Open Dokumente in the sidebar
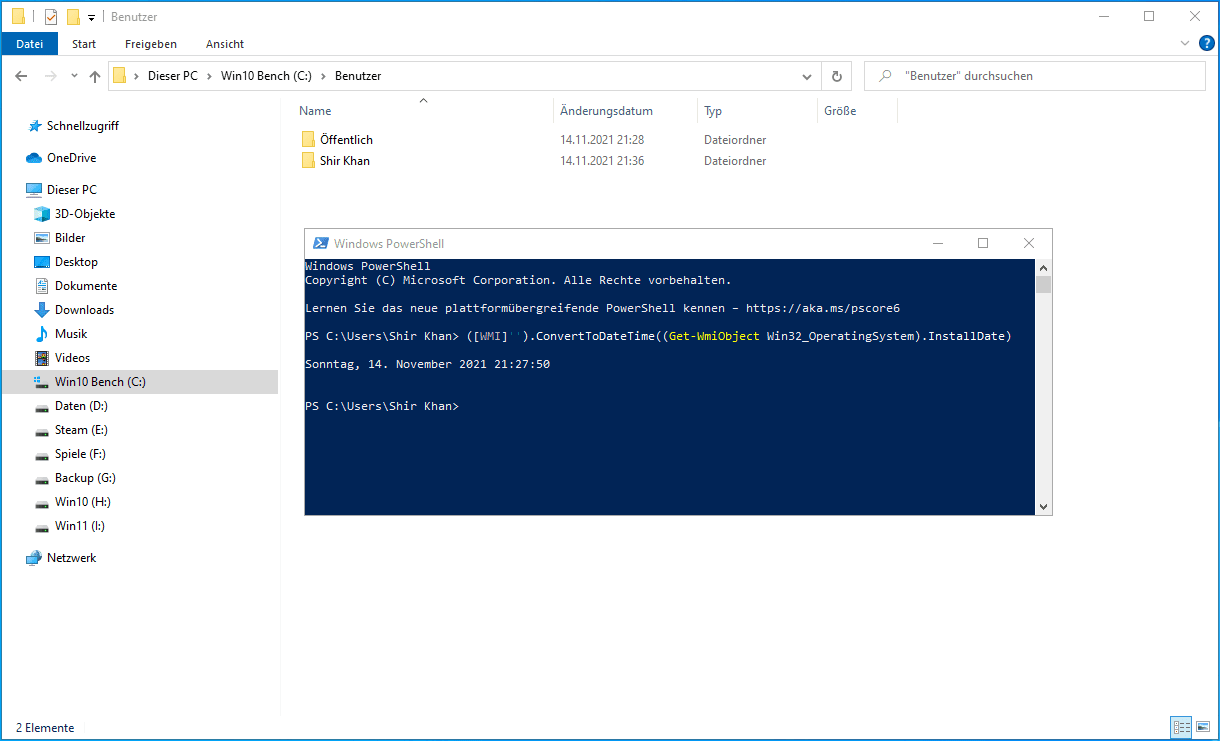This screenshot has height=741, width=1220. [86, 286]
